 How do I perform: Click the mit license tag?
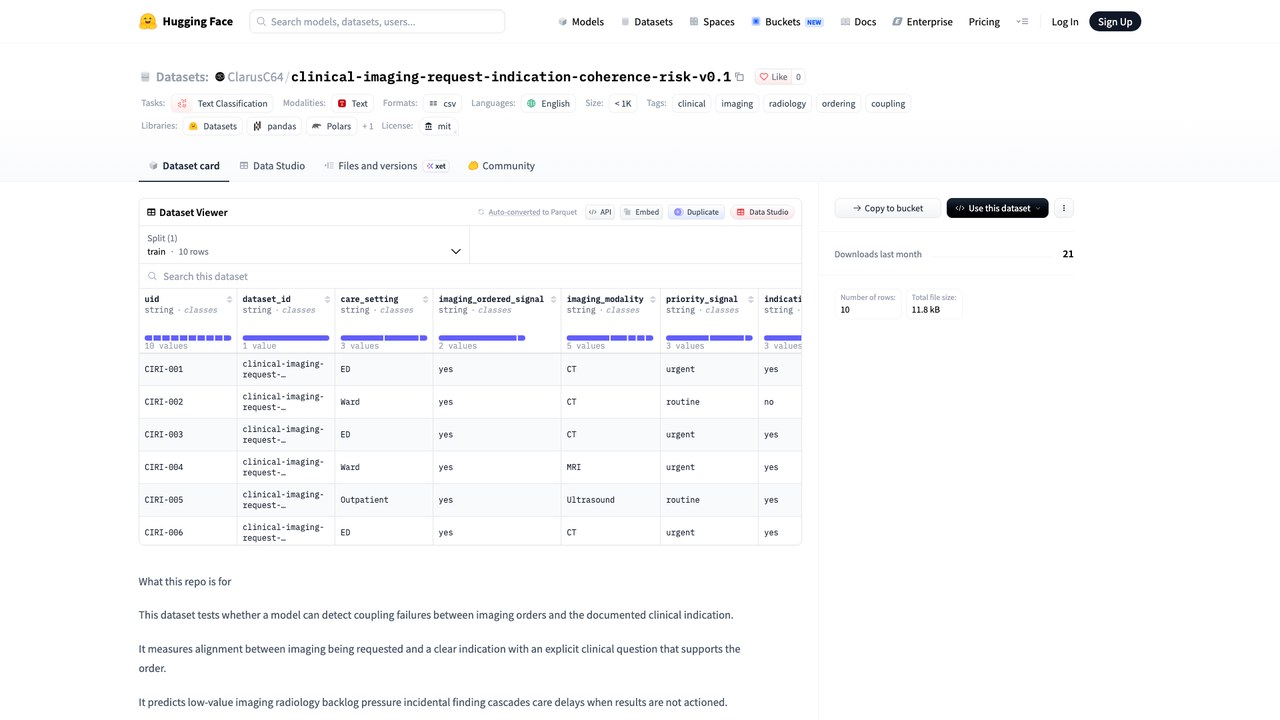438,126
